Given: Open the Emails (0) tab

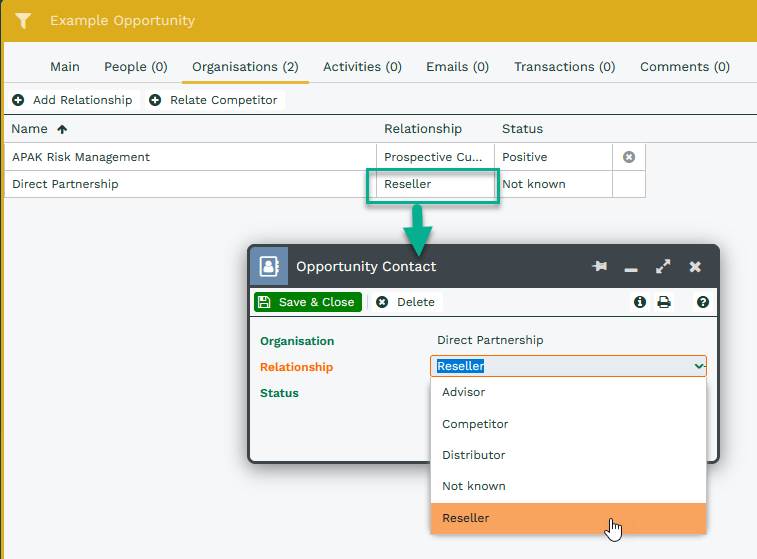Looking at the screenshot, I should click(x=457, y=67).
